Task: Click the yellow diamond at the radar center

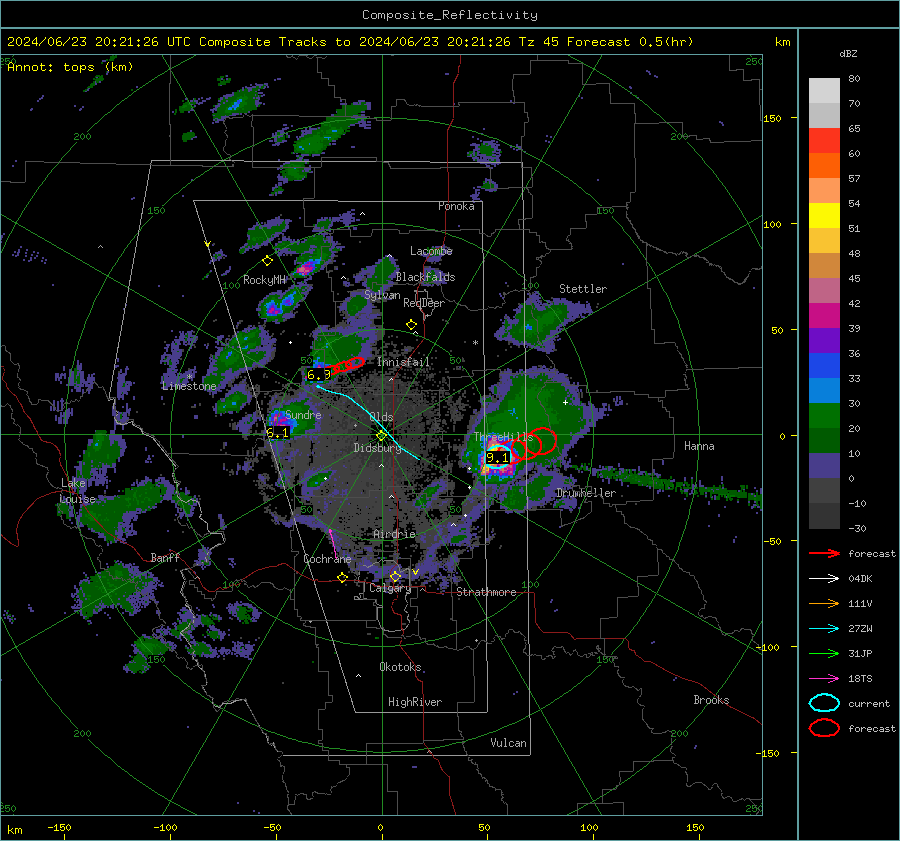Action: (382, 435)
